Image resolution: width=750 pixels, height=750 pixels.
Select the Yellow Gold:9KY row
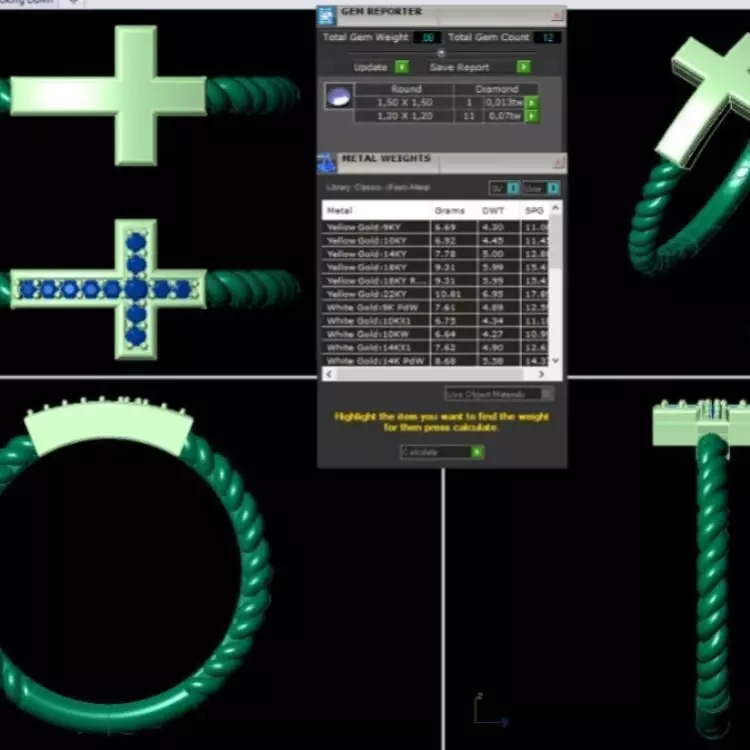pyautogui.click(x=435, y=227)
